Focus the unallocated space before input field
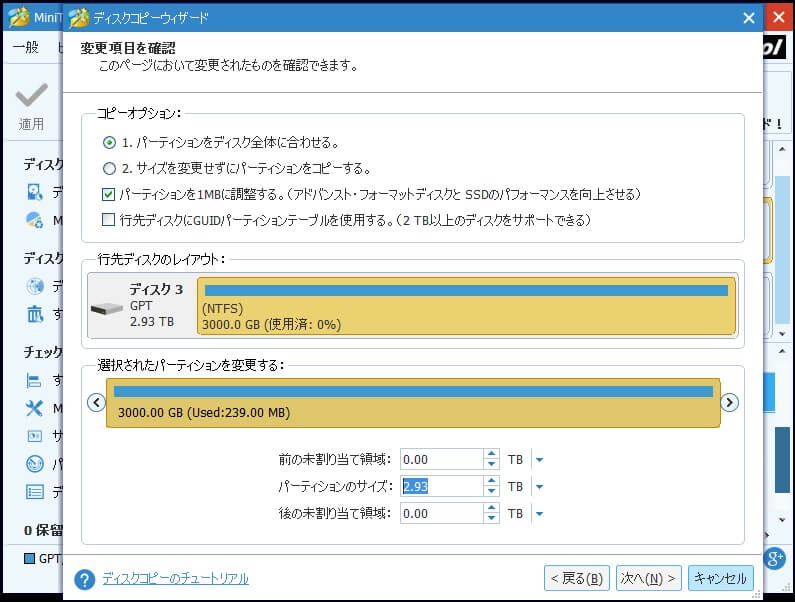 click(x=441, y=459)
